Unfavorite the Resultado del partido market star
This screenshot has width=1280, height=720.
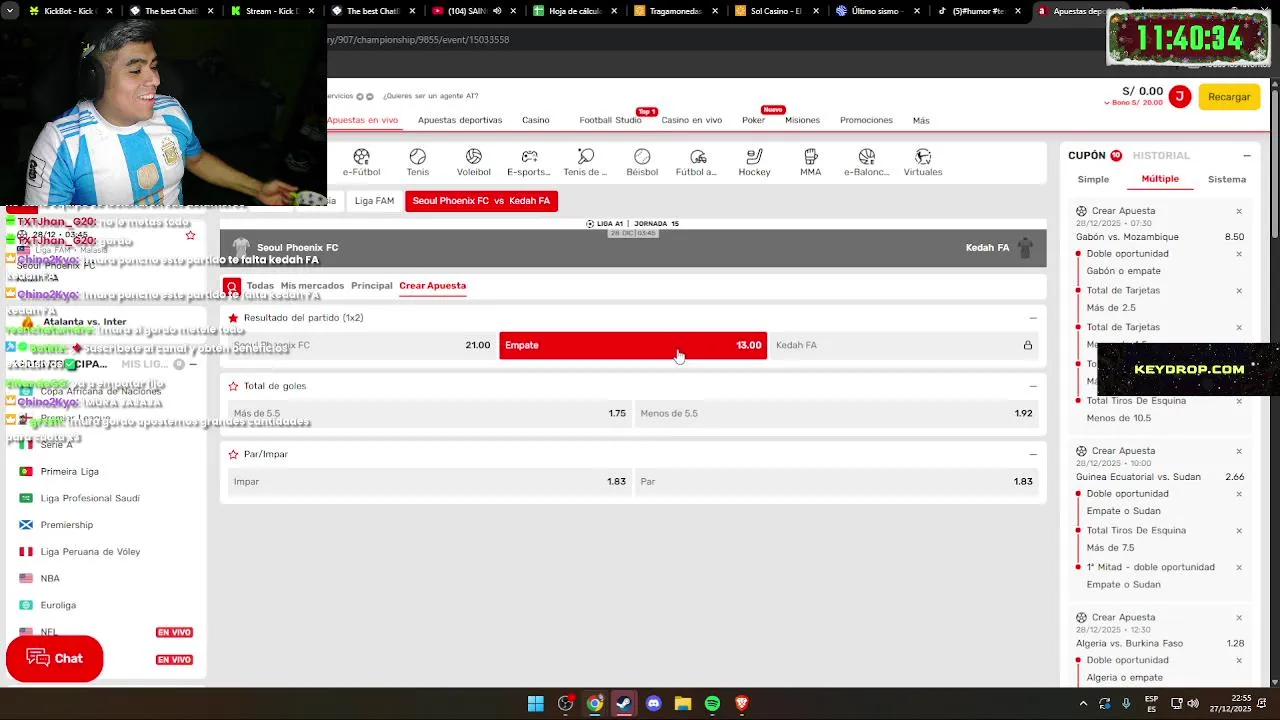pos(233,318)
